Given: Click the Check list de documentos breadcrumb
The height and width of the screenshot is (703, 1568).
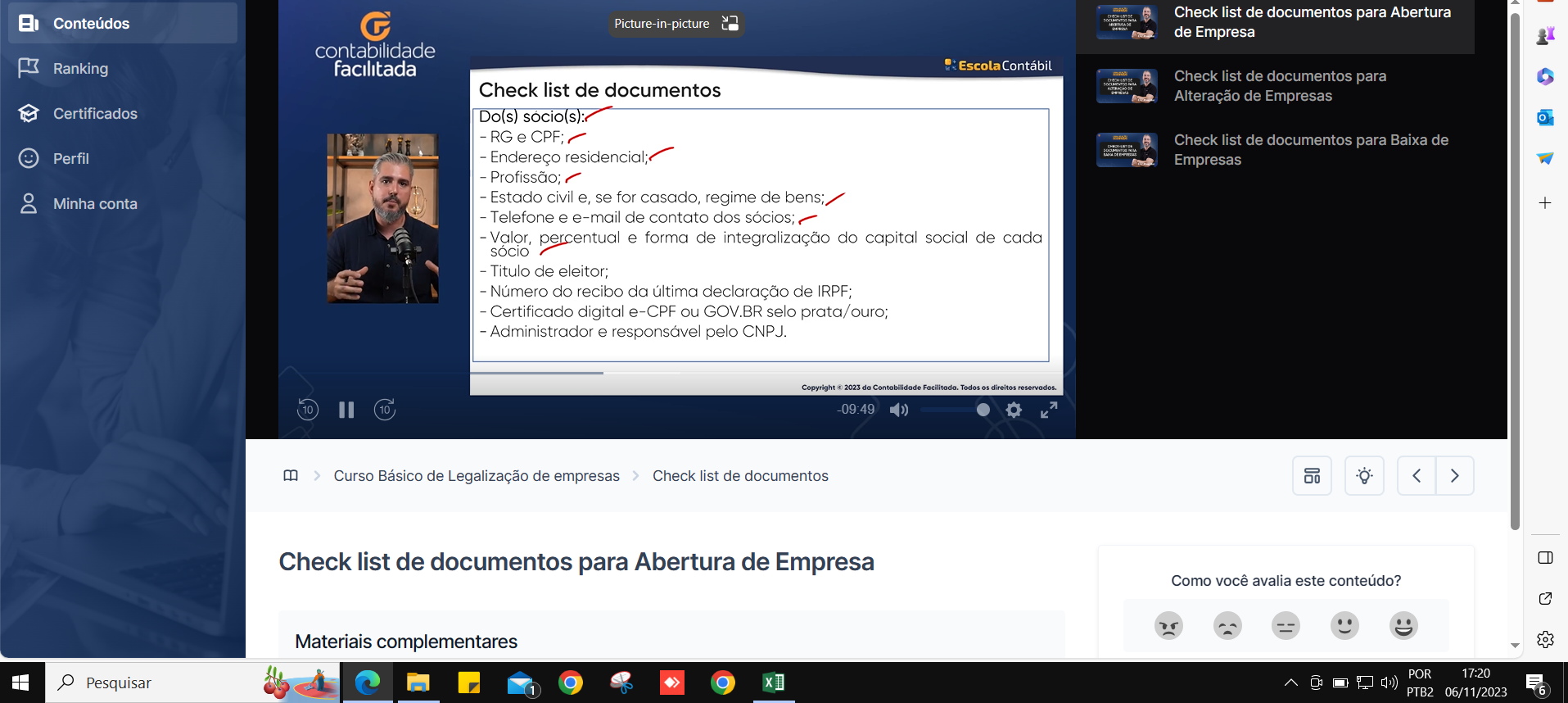Looking at the screenshot, I should pyautogui.click(x=740, y=476).
